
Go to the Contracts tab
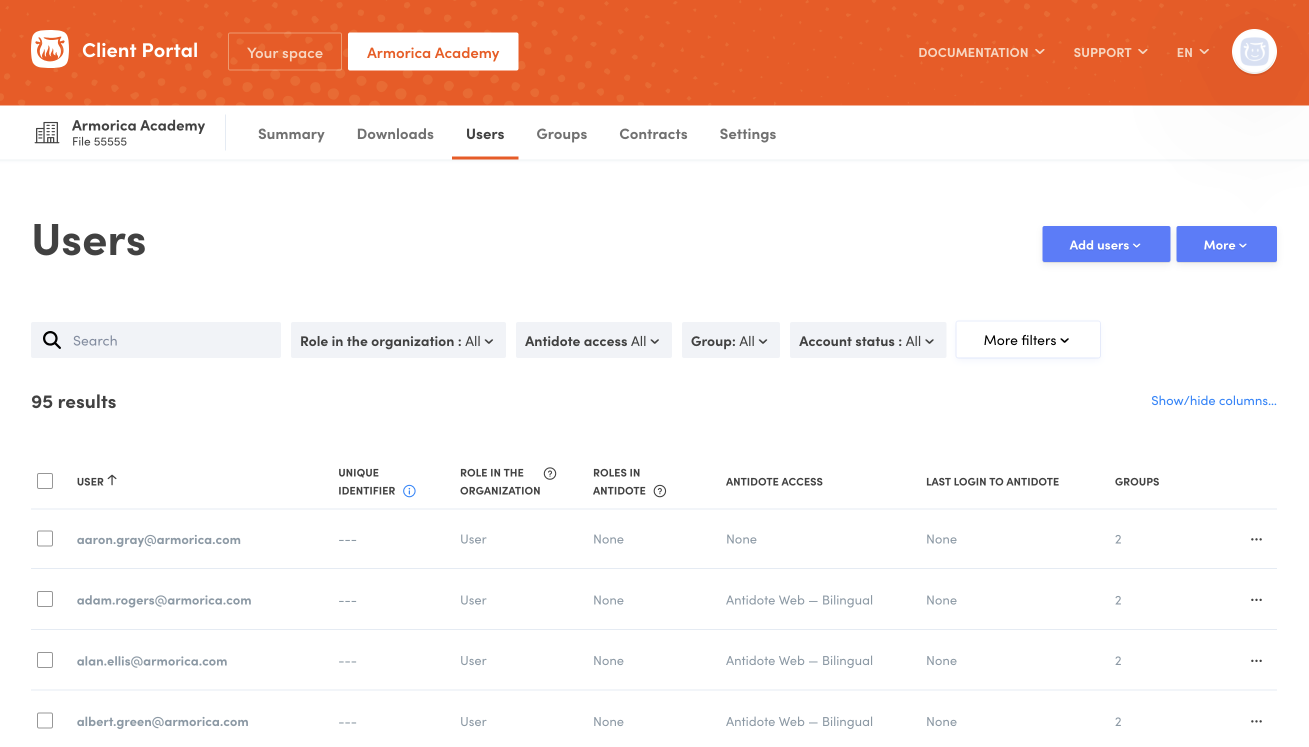point(653,134)
